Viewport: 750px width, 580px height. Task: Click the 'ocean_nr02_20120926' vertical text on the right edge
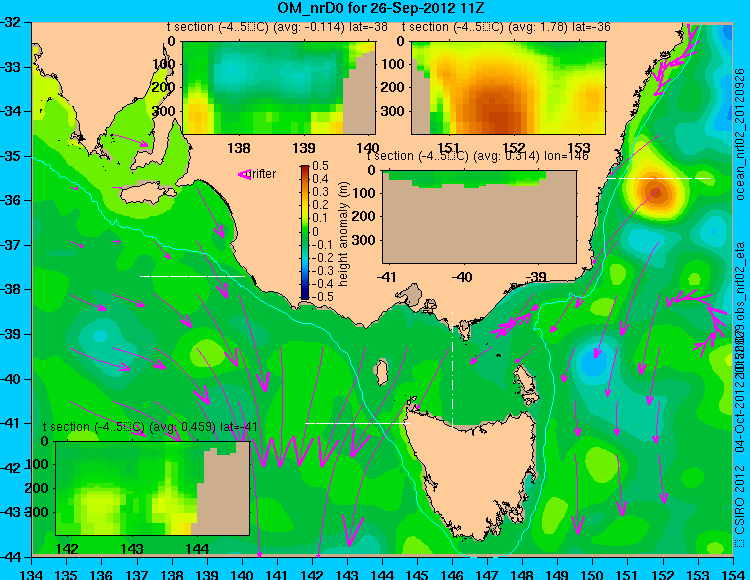click(x=740, y=134)
